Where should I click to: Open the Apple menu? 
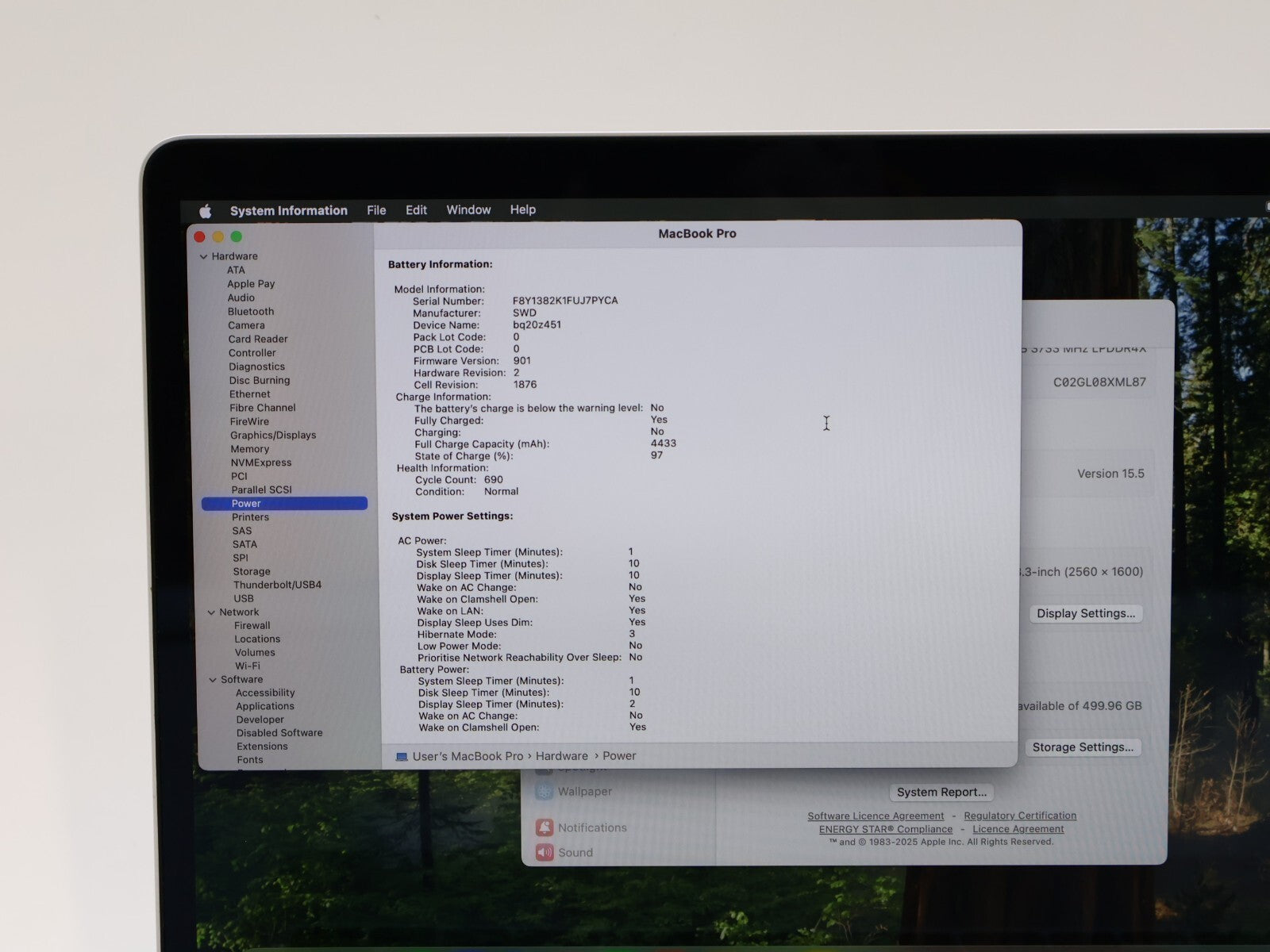(206, 210)
